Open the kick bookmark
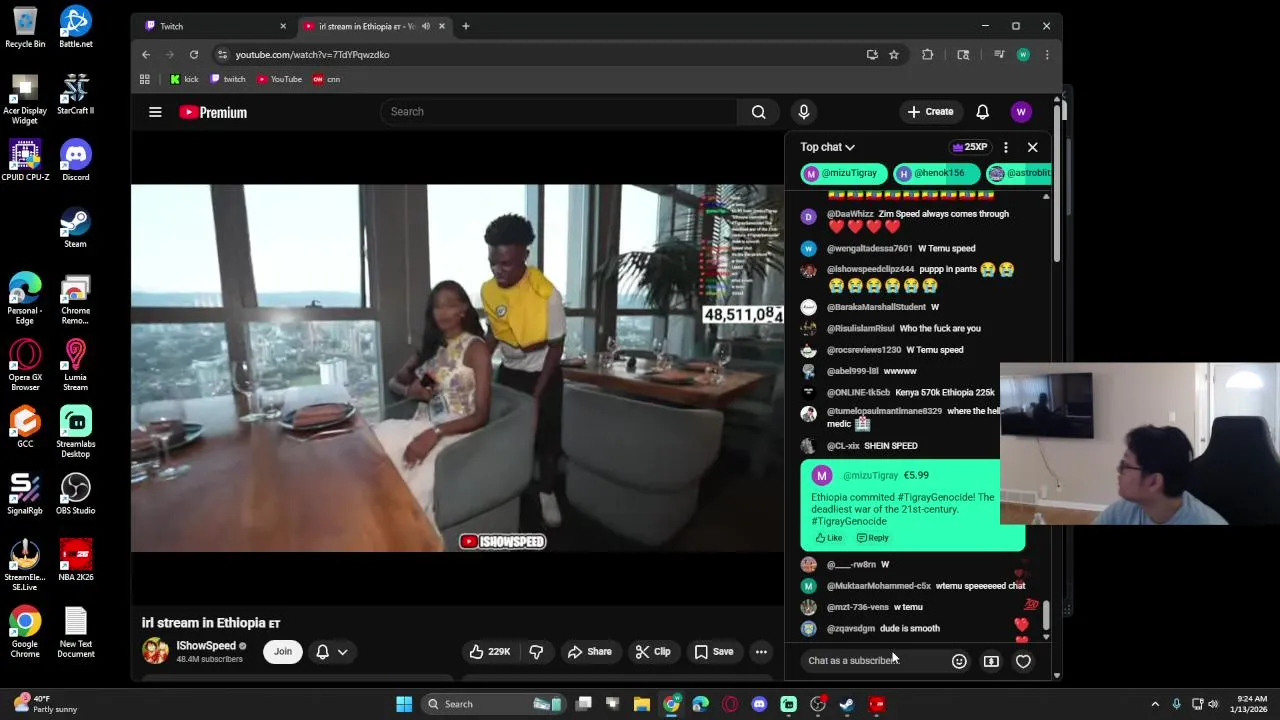Viewport: 1280px width, 720px height. coord(184,79)
